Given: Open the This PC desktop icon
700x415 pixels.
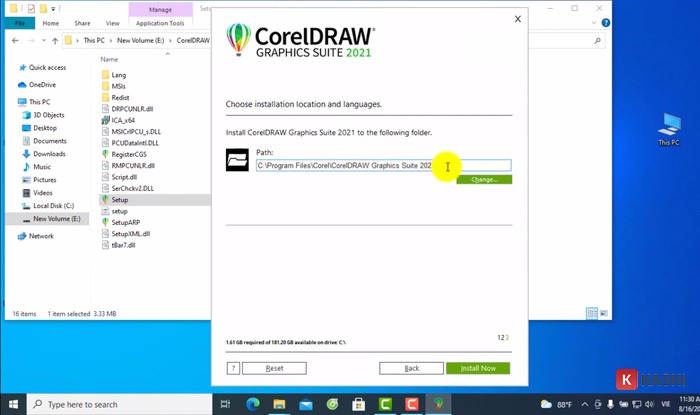Looking at the screenshot, I should tap(669, 128).
